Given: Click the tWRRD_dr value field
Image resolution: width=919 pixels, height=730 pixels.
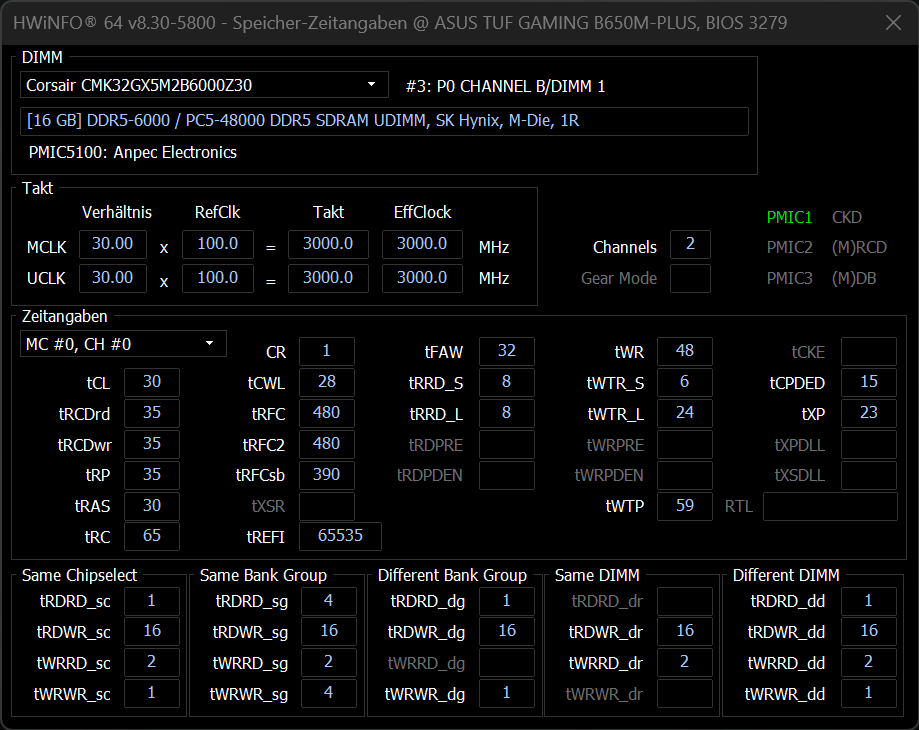Looking at the screenshot, I should pyautogui.click(x=685, y=663).
